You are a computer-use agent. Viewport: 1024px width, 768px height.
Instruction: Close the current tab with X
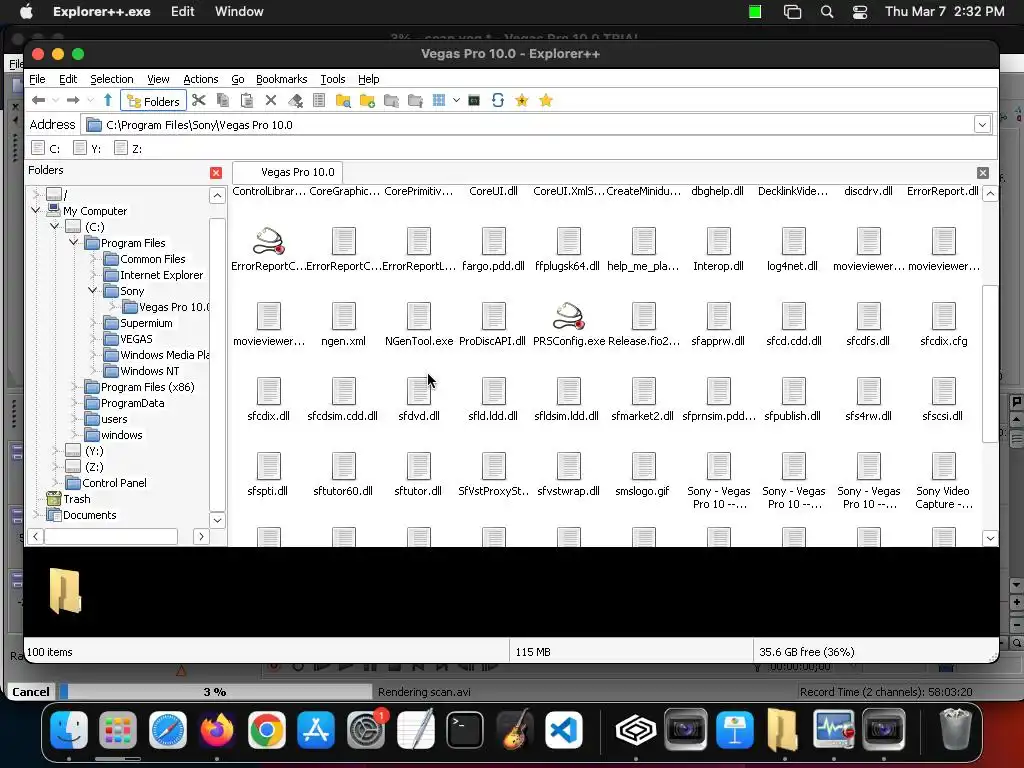point(983,172)
